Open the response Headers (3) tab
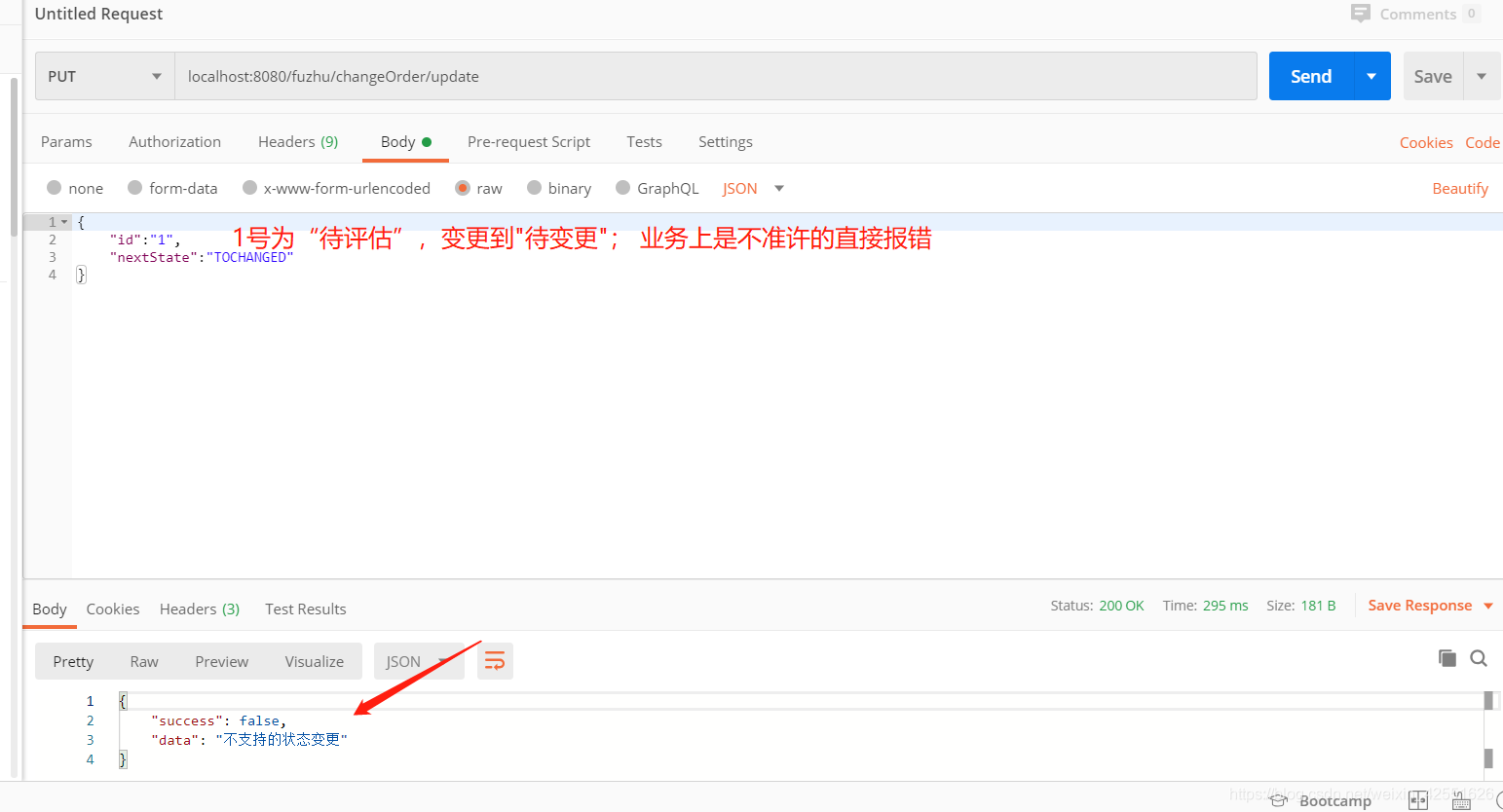The width and height of the screenshot is (1503, 812). coord(200,609)
